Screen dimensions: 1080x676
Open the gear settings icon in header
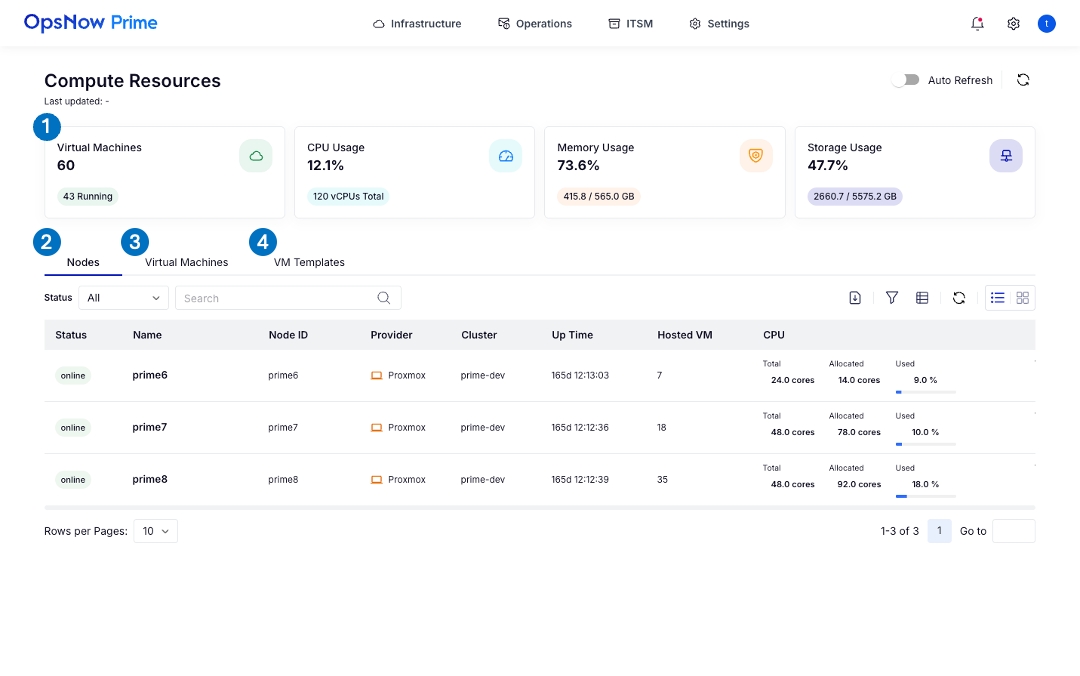(x=1013, y=24)
